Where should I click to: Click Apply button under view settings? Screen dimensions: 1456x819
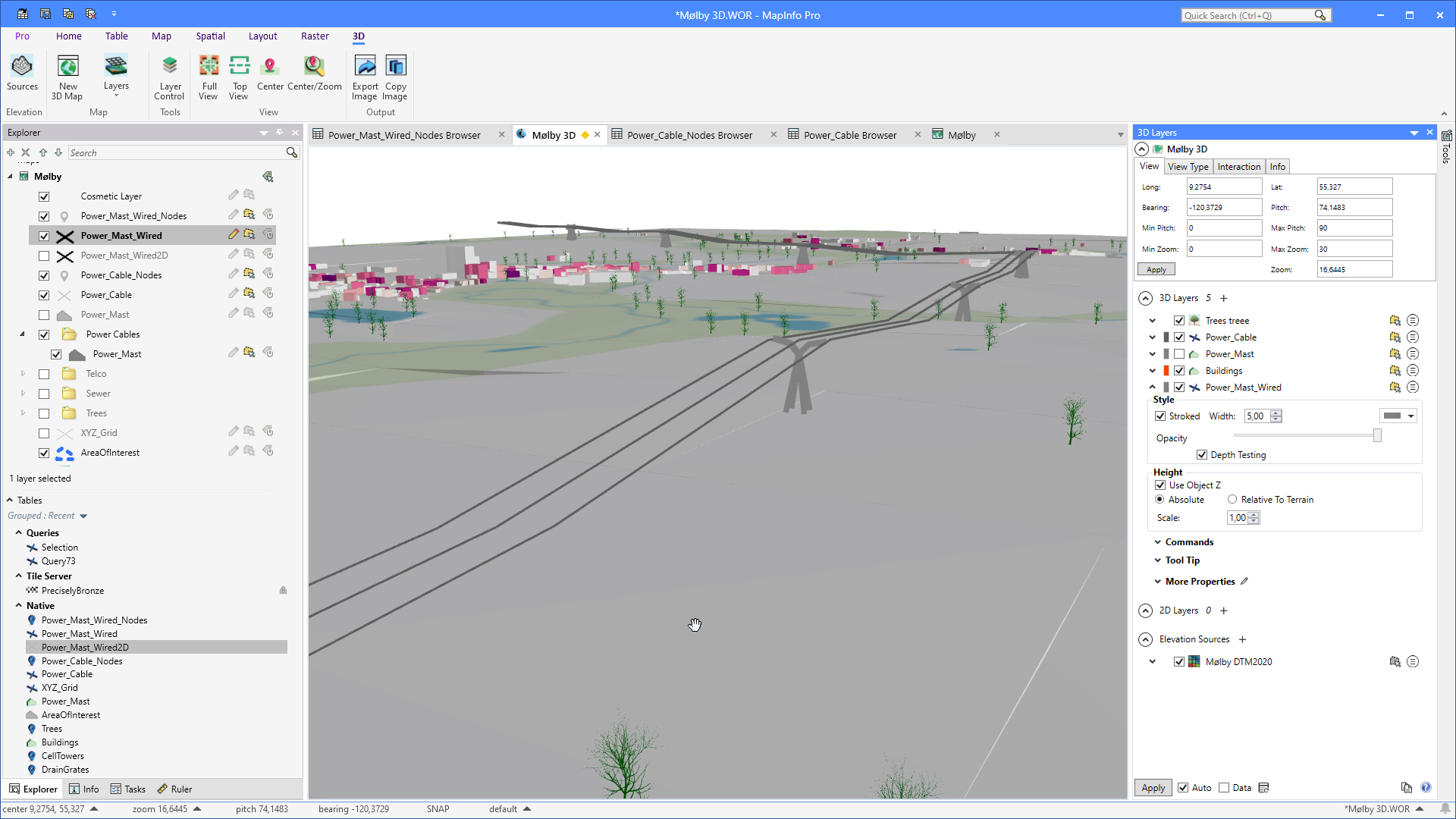pyautogui.click(x=1156, y=270)
